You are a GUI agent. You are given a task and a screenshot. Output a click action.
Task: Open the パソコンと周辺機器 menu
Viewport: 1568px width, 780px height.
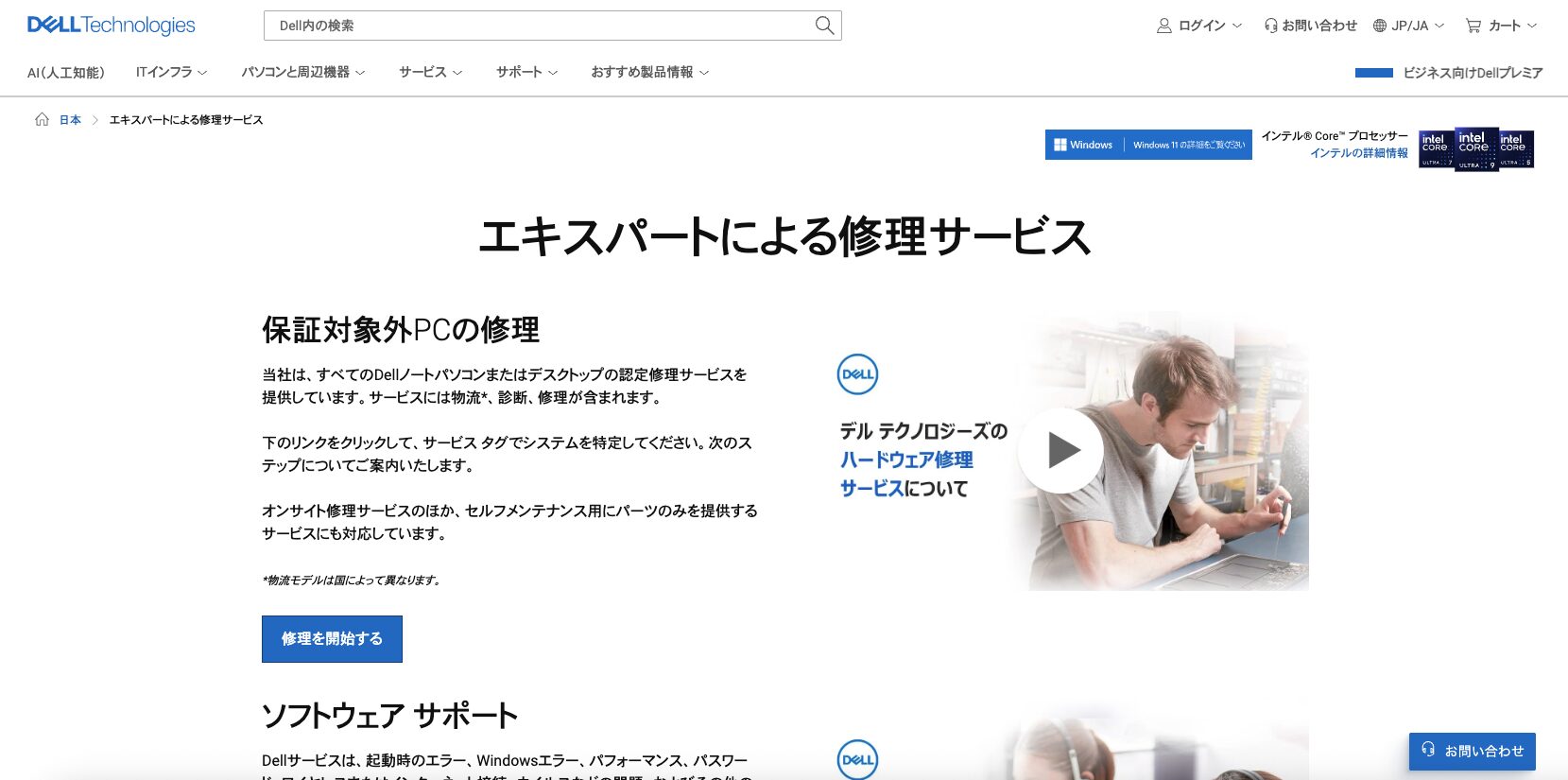[302, 72]
